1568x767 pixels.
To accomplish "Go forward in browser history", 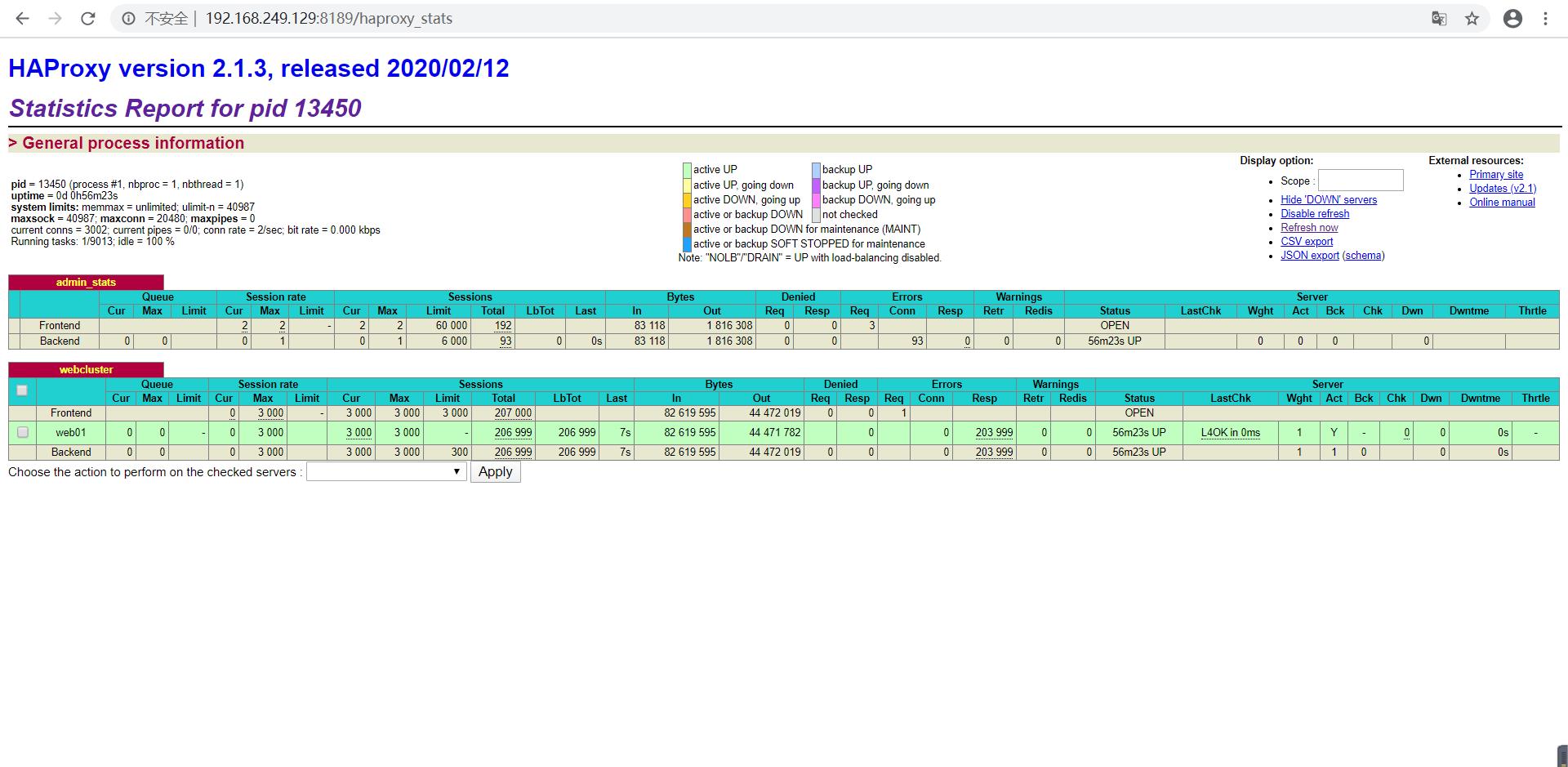I will (x=55, y=19).
